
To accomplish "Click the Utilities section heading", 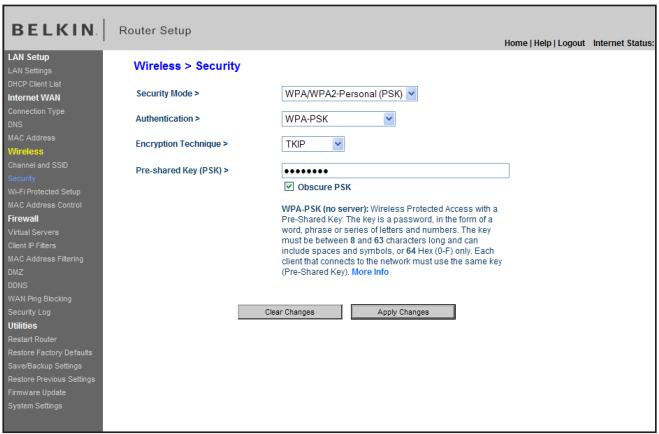I will tap(22, 326).
